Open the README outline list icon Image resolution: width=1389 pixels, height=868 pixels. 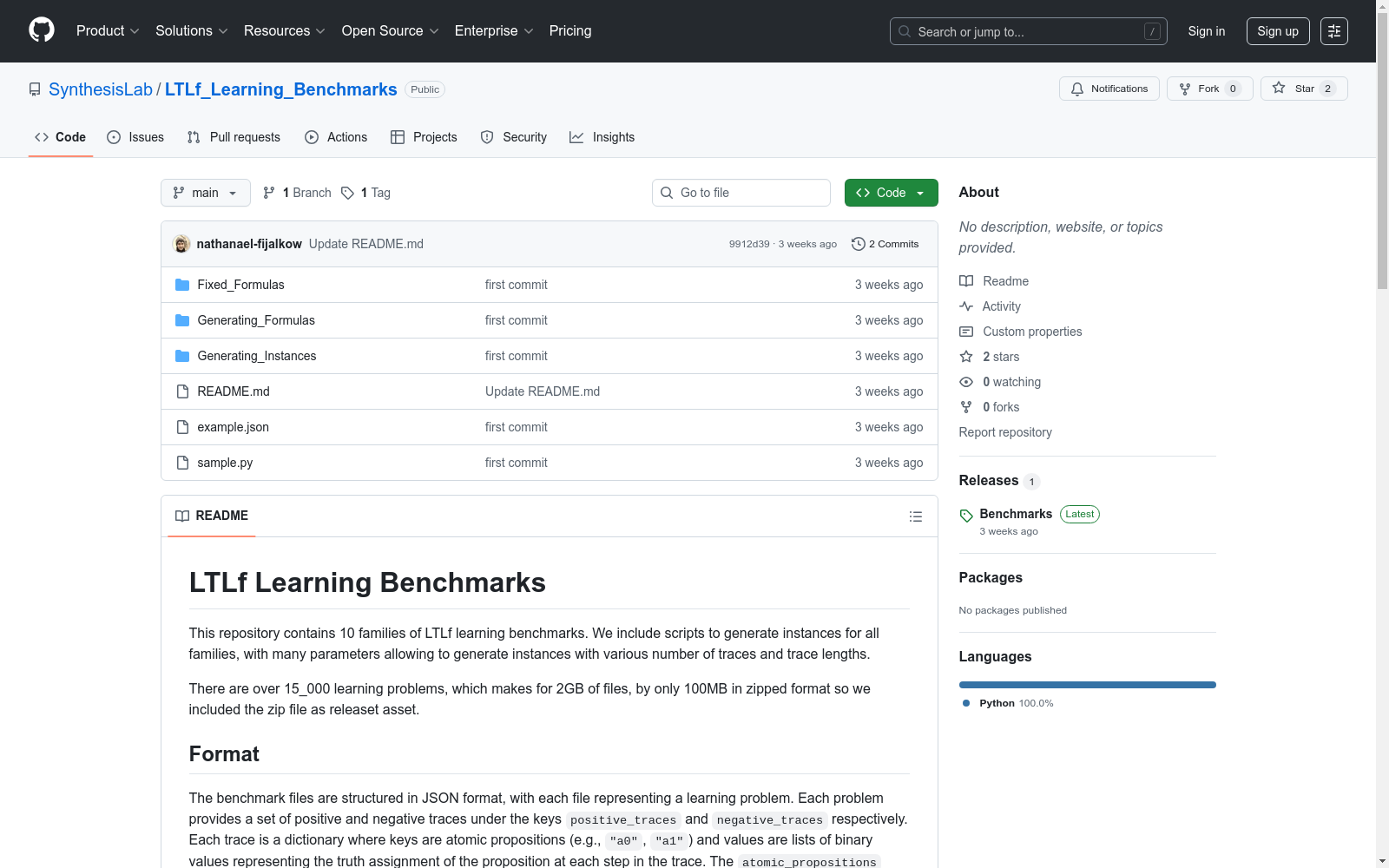pyautogui.click(x=916, y=516)
